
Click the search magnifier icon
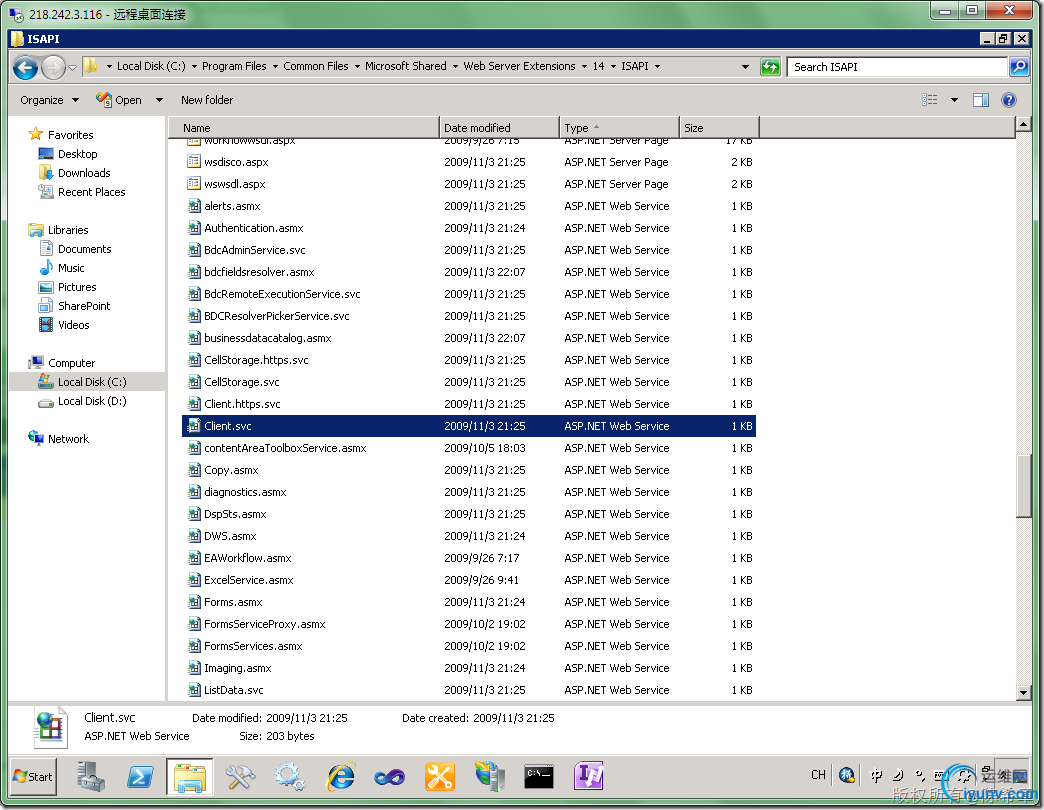click(1019, 67)
